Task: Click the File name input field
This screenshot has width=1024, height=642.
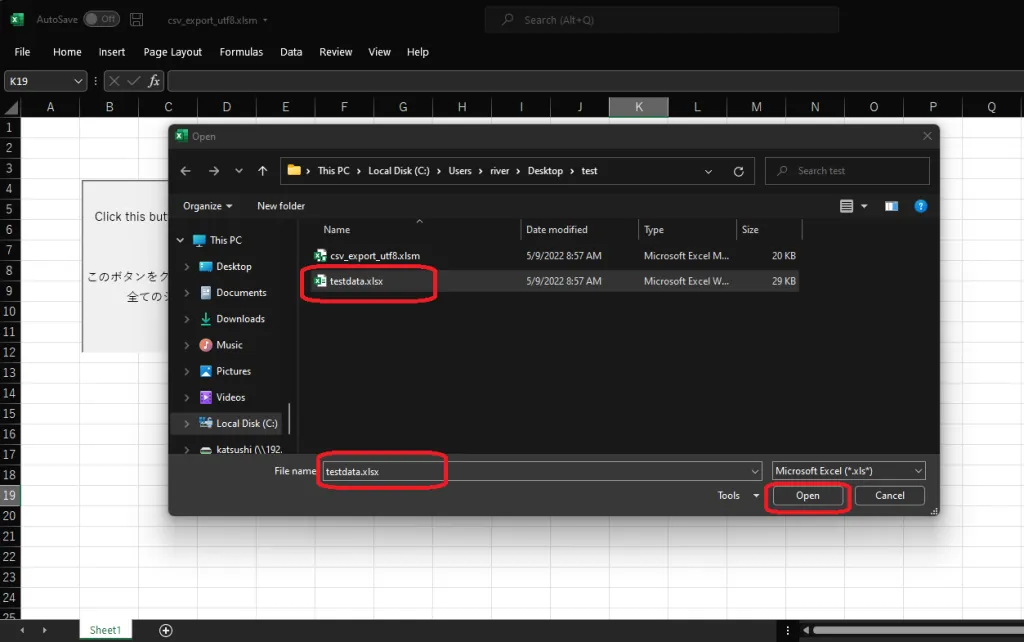Action: pos(540,470)
